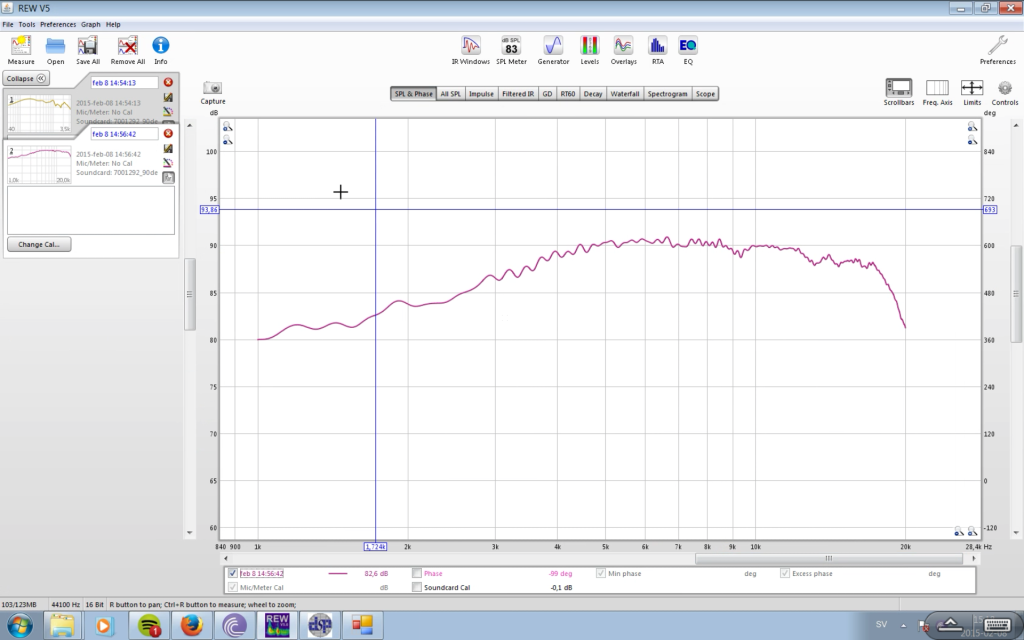Click the measurement name field 14:56:42
The width and height of the screenshot is (1024, 640).
pyautogui.click(x=124, y=134)
